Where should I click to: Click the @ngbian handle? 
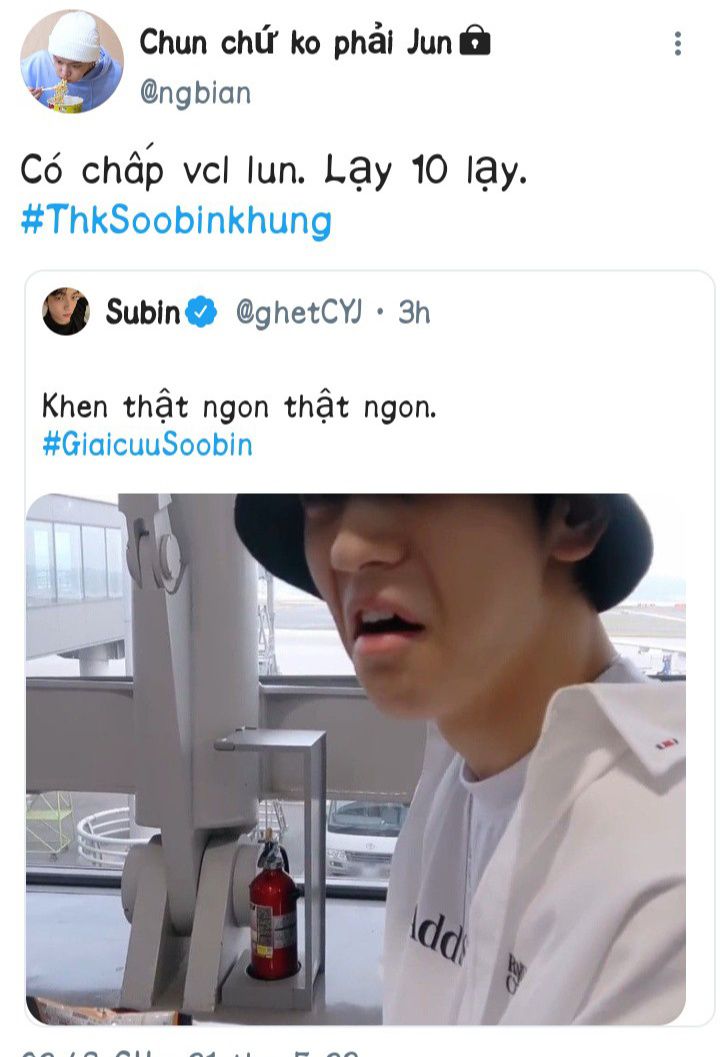[195, 93]
